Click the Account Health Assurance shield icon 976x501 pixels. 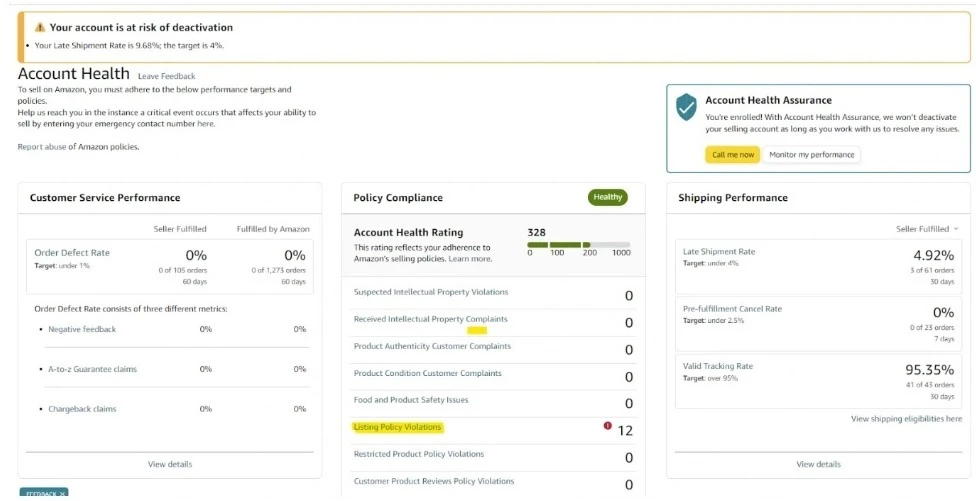coord(686,107)
